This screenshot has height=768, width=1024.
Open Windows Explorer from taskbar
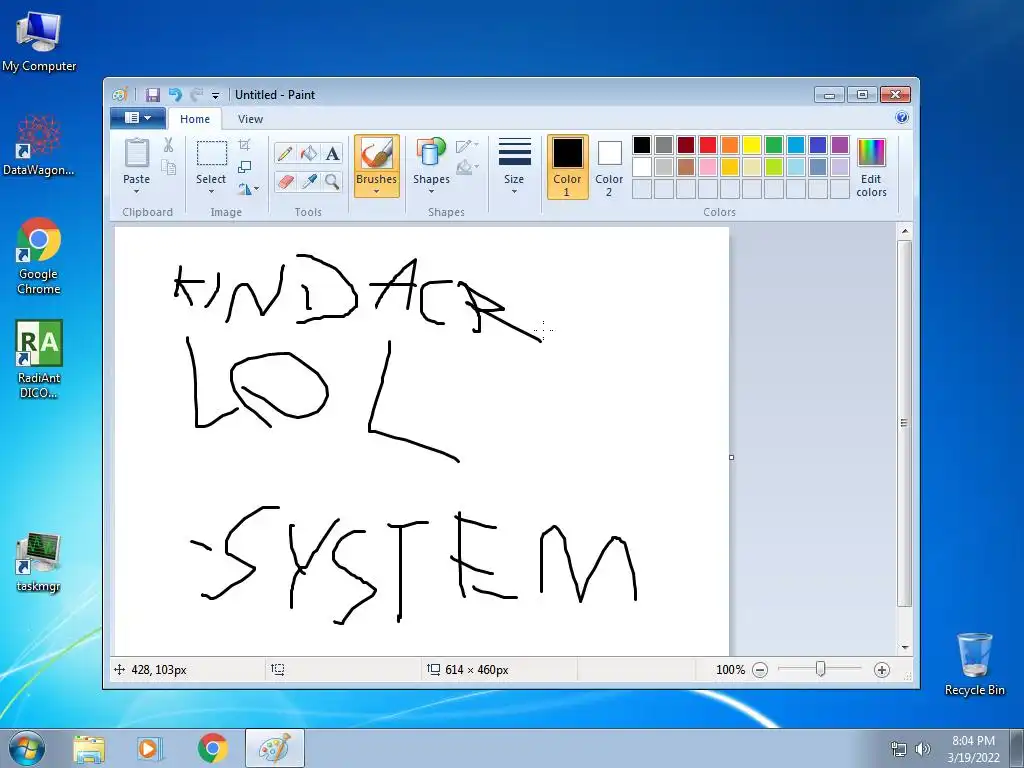89,749
